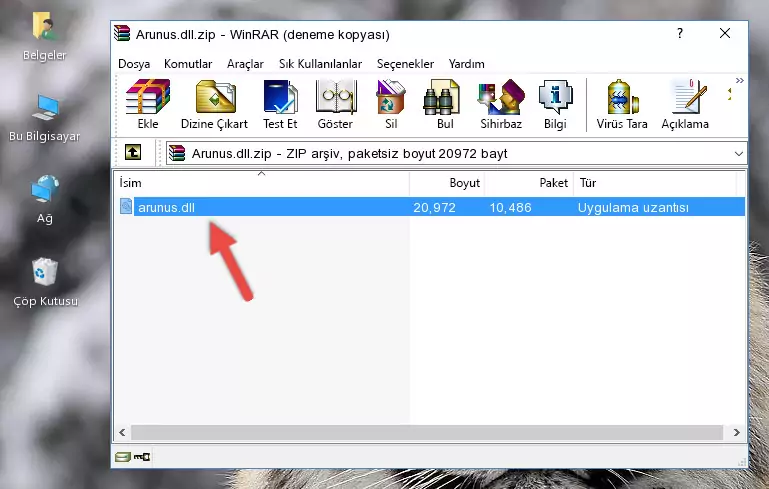Click the 10,486 packed value
The height and width of the screenshot is (489, 769).
point(510,207)
